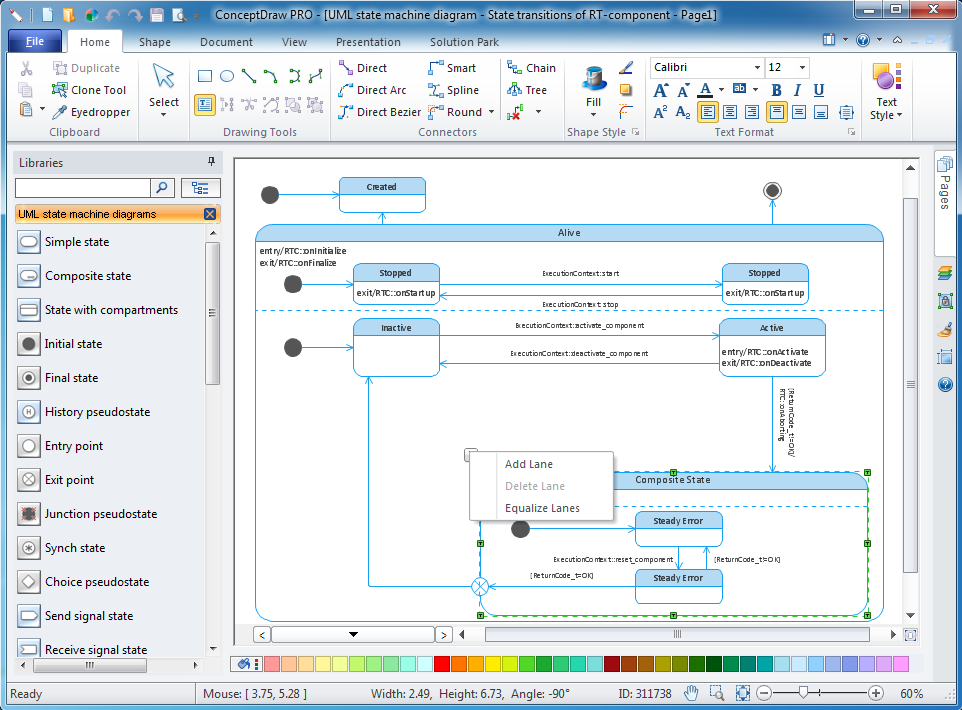Grow font size icon
This screenshot has height=710, width=962.
pos(661,90)
